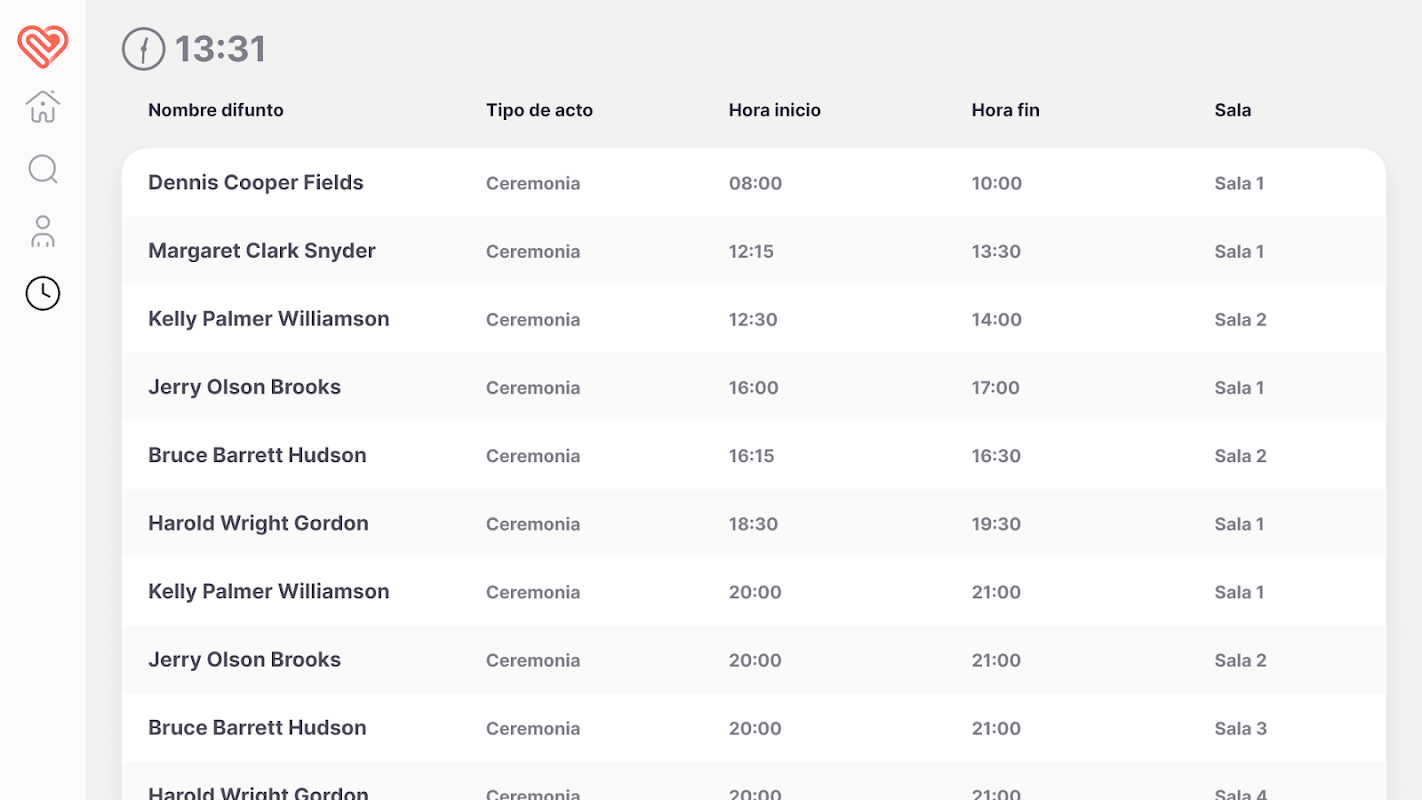Sort by the Hora inicio column header
Screen dimensions: 1422x800
774,110
